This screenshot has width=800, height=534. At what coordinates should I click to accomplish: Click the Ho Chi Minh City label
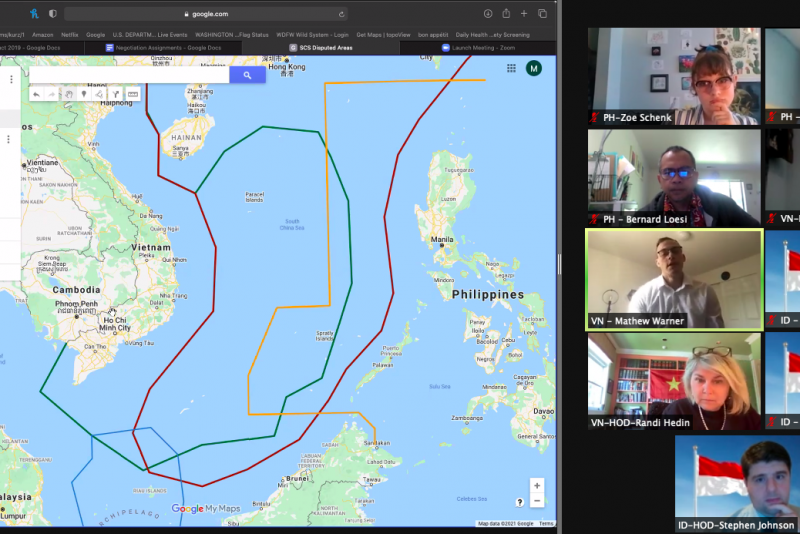point(115,324)
